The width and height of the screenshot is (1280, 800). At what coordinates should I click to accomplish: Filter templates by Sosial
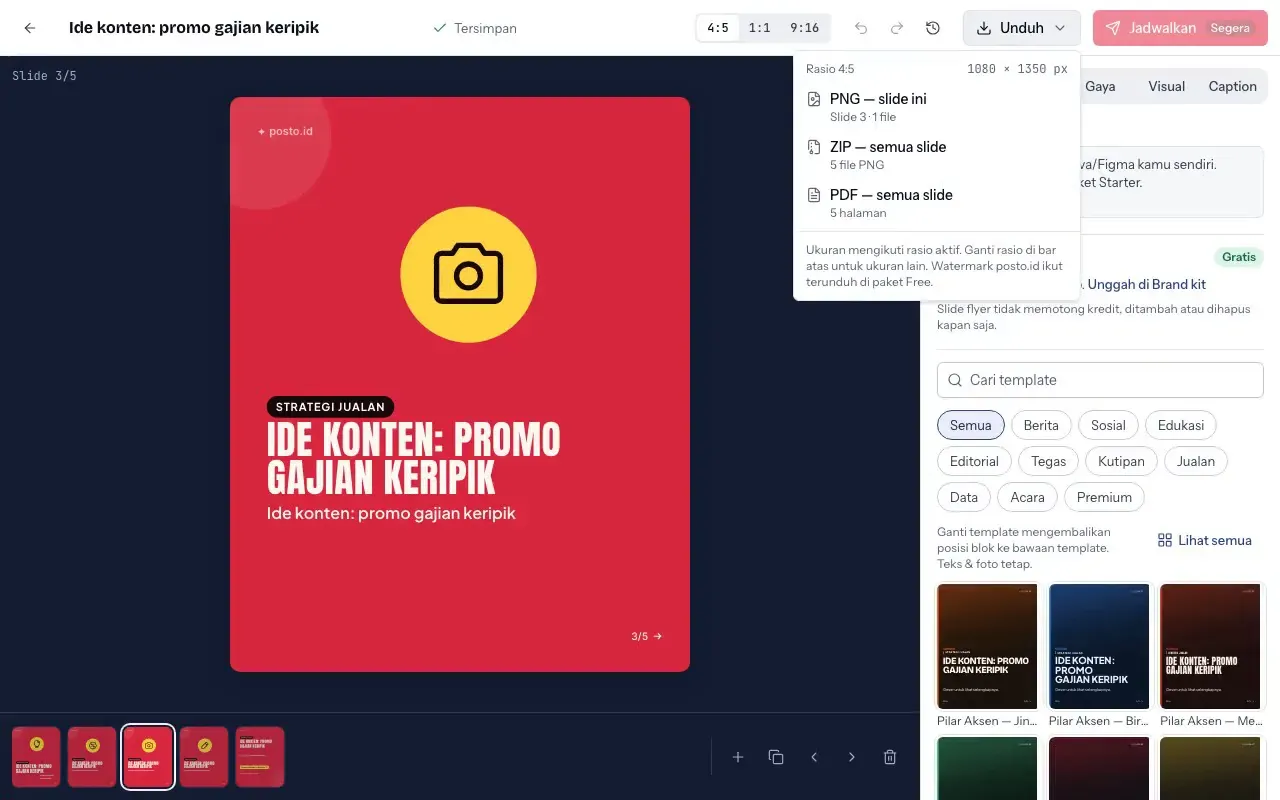[x=1108, y=425]
